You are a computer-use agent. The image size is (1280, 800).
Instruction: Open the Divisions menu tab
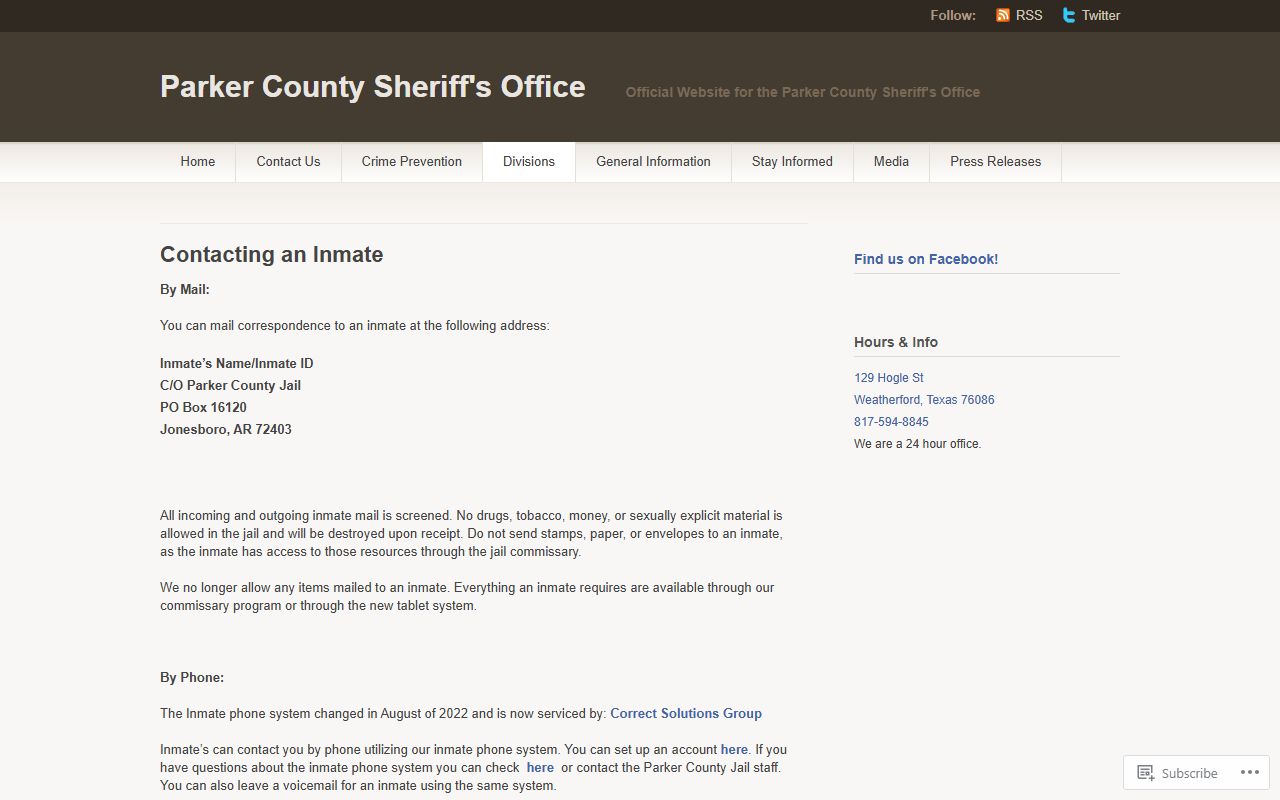529,162
